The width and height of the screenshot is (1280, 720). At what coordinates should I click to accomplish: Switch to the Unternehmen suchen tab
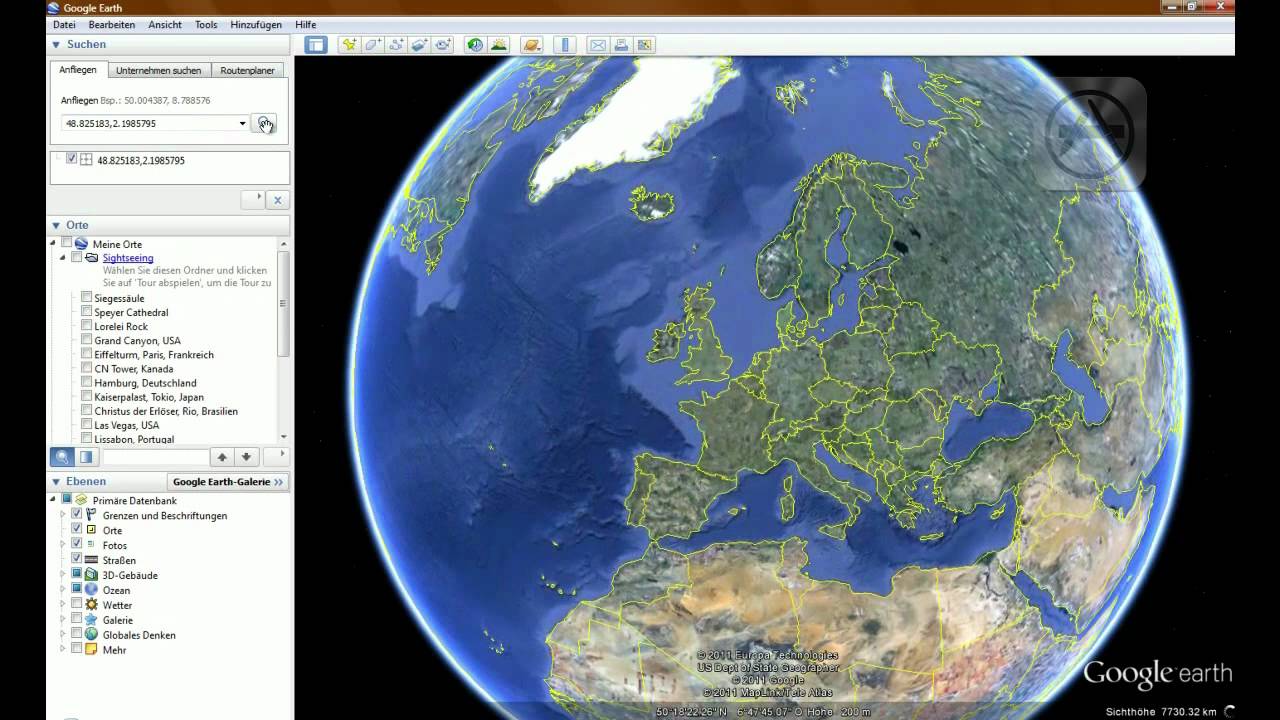tap(158, 70)
